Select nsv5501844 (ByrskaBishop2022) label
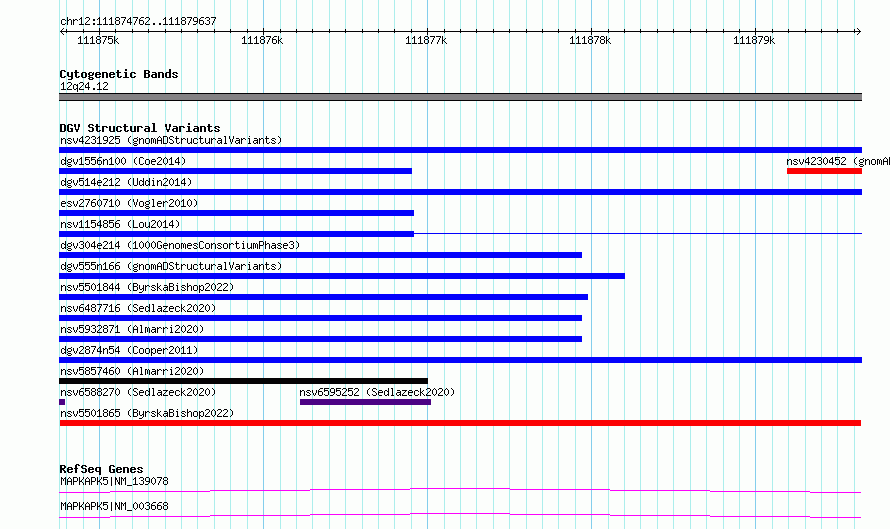The width and height of the screenshot is (890, 529). point(147,287)
